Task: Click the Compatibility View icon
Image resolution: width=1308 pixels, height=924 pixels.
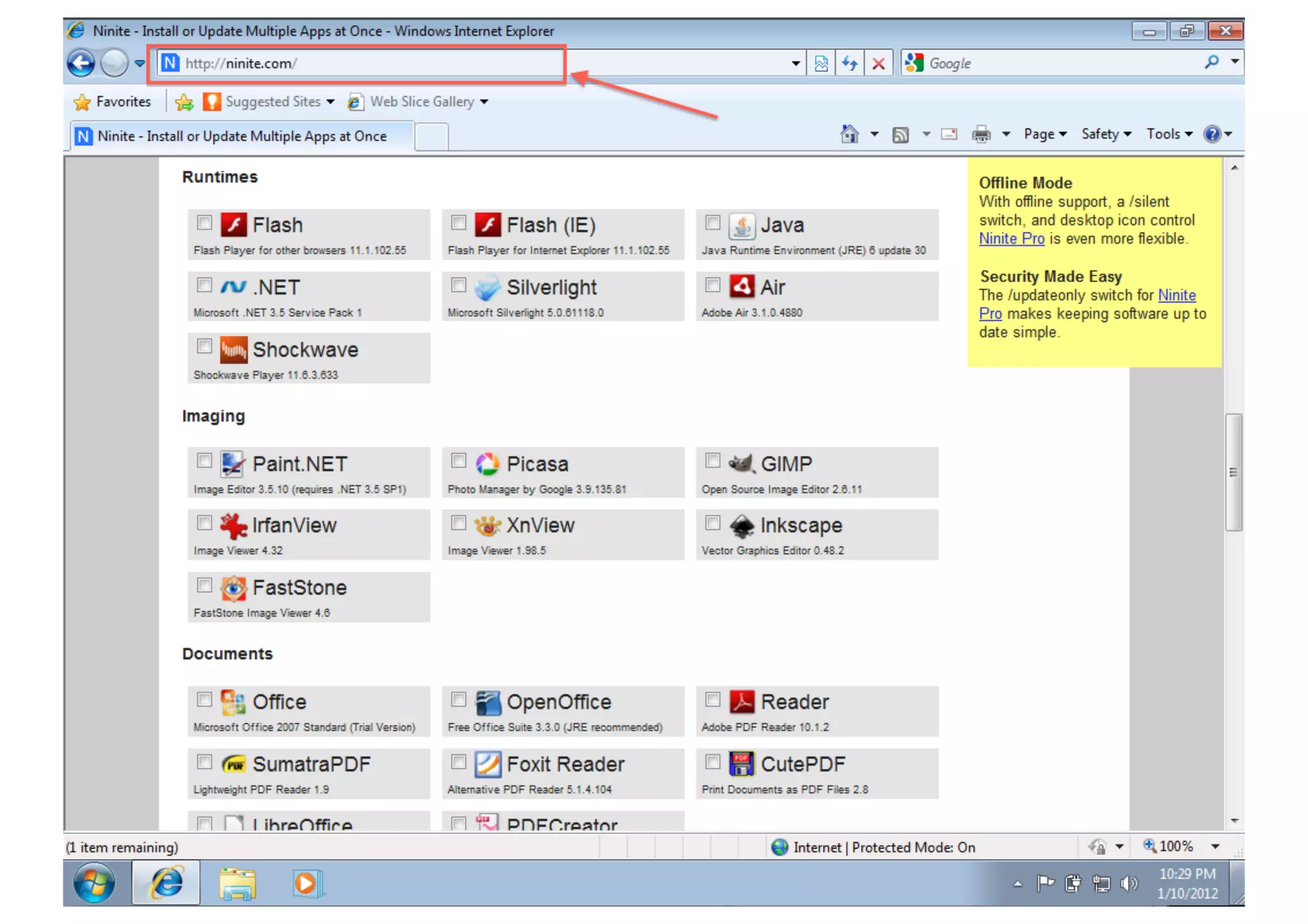Action: click(x=821, y=63)
